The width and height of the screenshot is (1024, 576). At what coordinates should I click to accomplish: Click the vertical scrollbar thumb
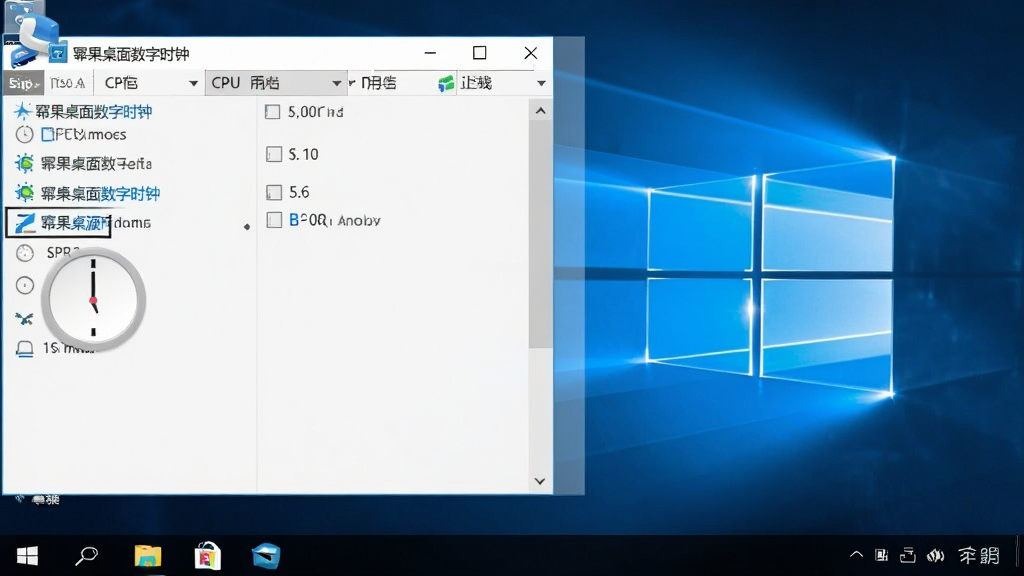(x=540, y=234)
